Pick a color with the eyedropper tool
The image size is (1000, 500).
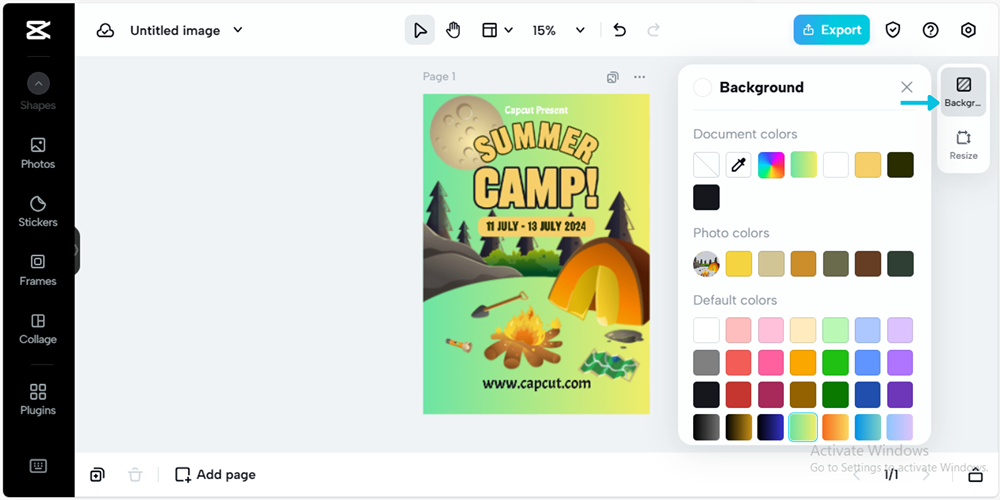739,165
